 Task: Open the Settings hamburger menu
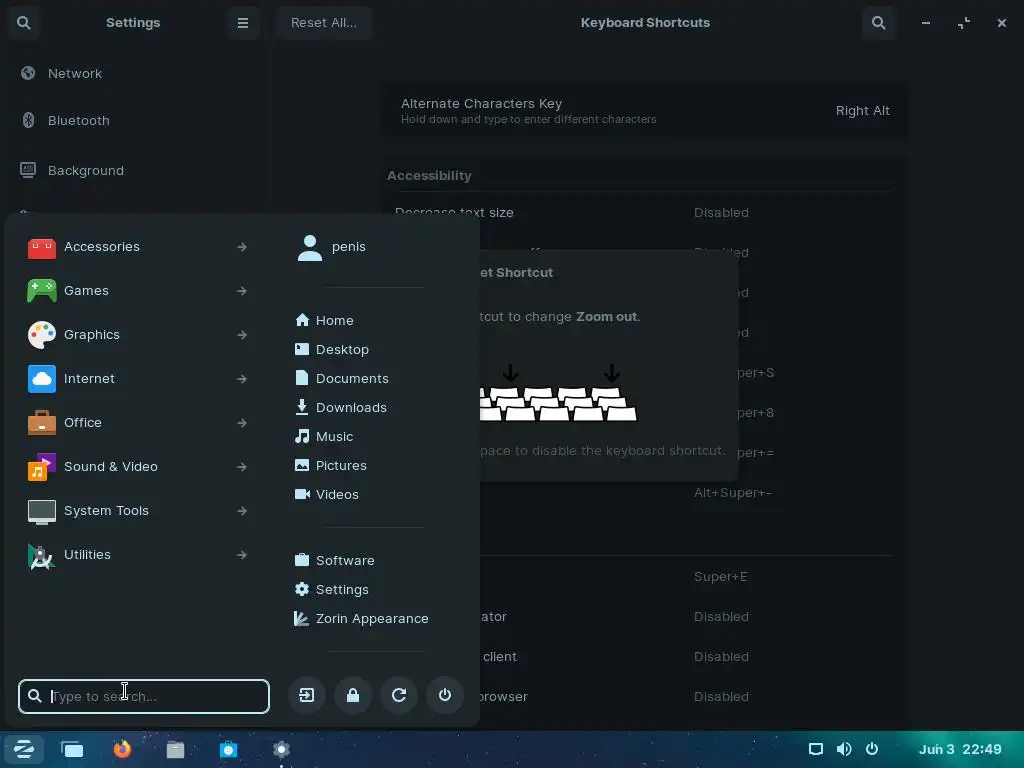[243, 23]
